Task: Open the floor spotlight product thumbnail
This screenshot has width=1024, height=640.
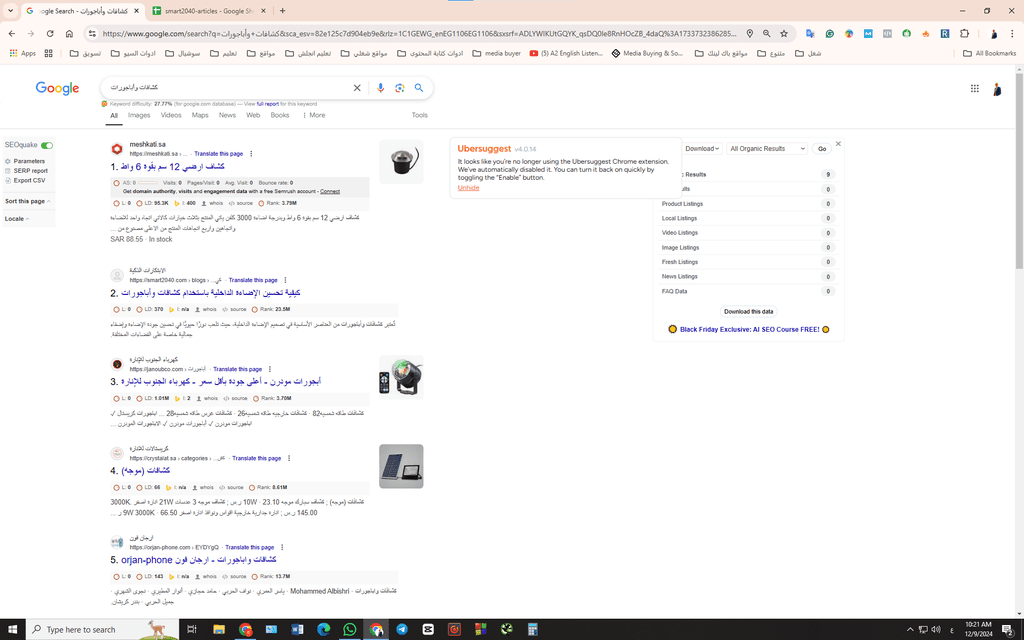Action: click(x=401, y=161)
